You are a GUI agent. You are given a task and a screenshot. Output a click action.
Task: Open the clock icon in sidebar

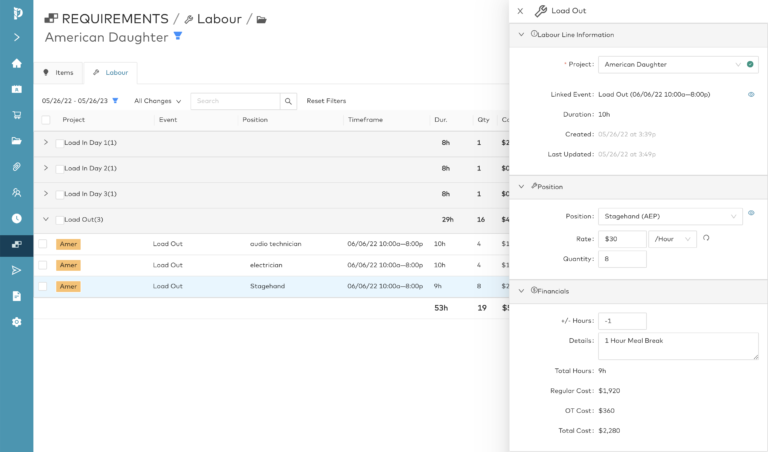pos(16,218)
